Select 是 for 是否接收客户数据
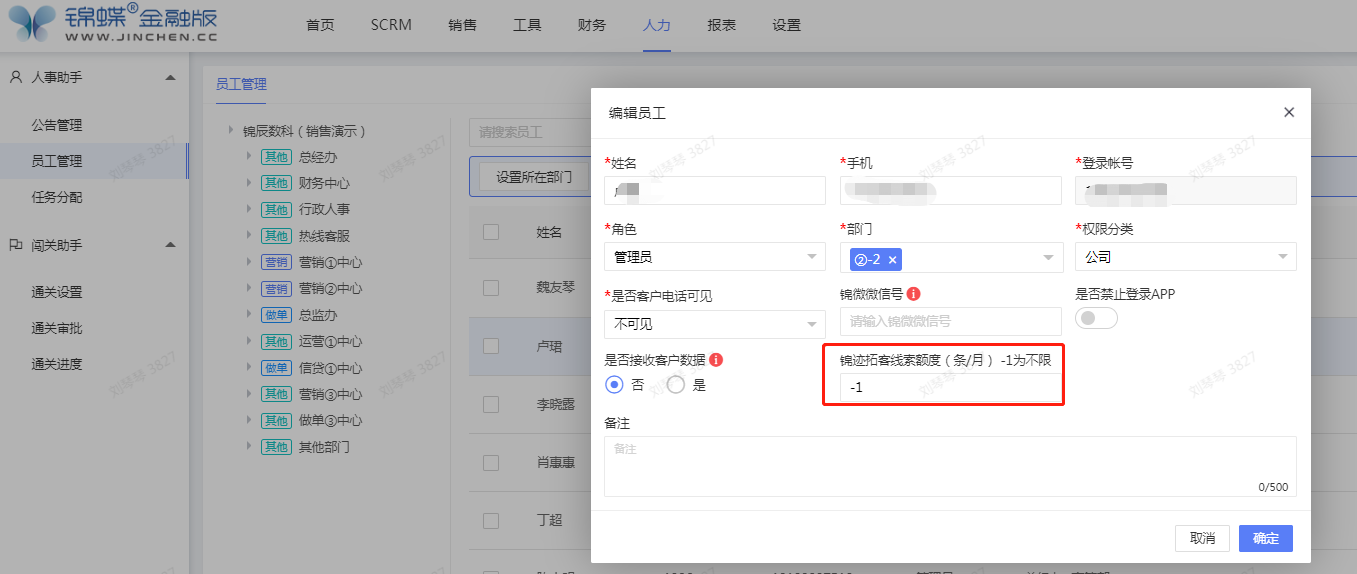 (676, 385)
